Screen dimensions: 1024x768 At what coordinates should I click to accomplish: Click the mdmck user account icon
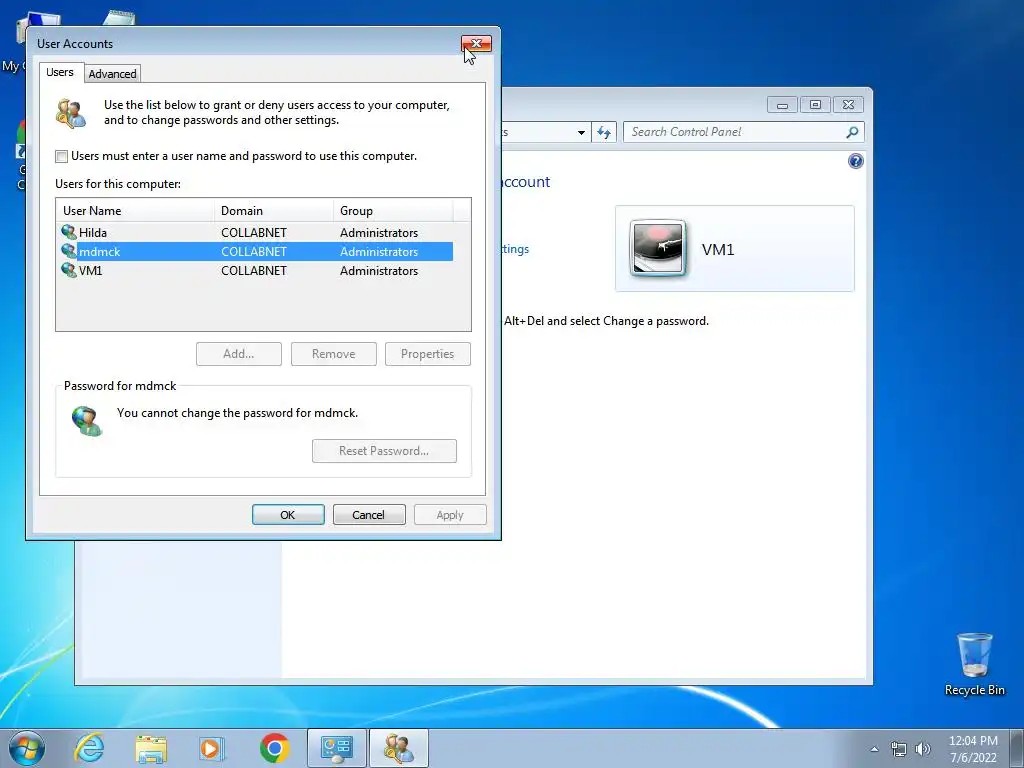(69, 251)
